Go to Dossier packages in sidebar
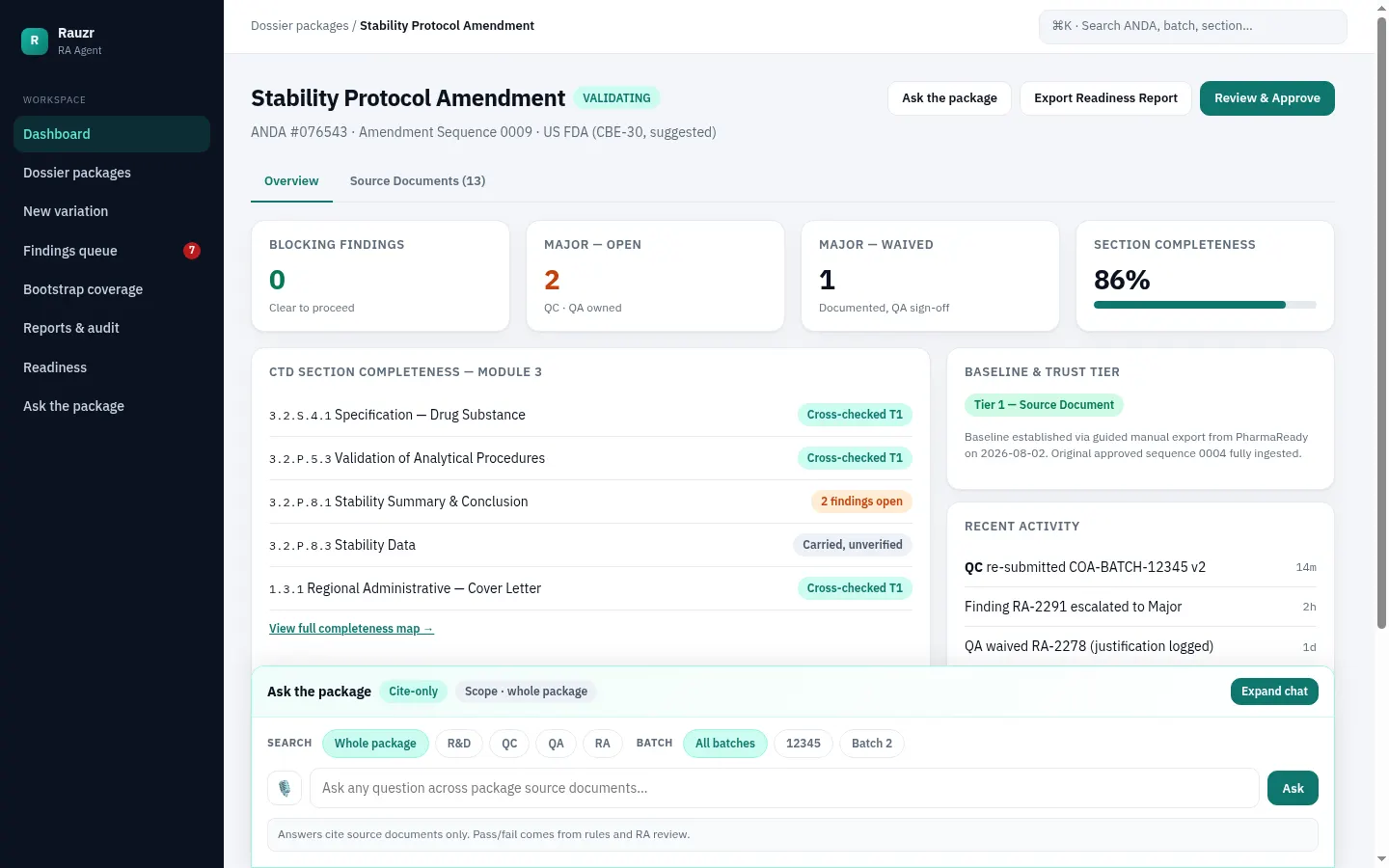 tap(112, 173)
